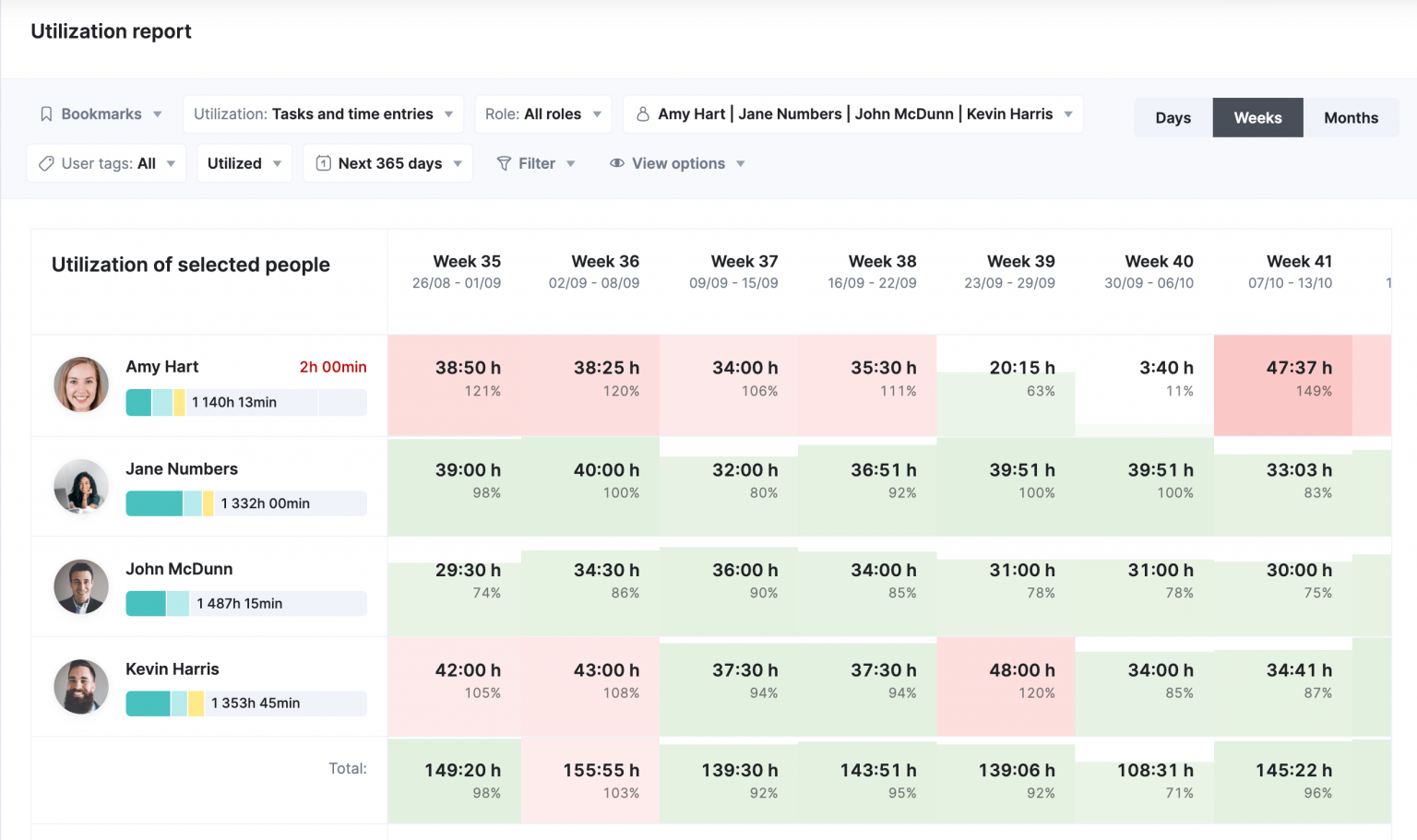
Task: Expand the Role: All roles dropdown
Action: coord(543,113)
